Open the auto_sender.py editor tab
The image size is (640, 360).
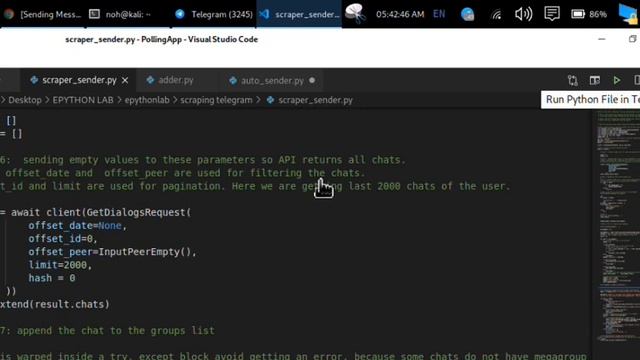(x=272, y=80)
